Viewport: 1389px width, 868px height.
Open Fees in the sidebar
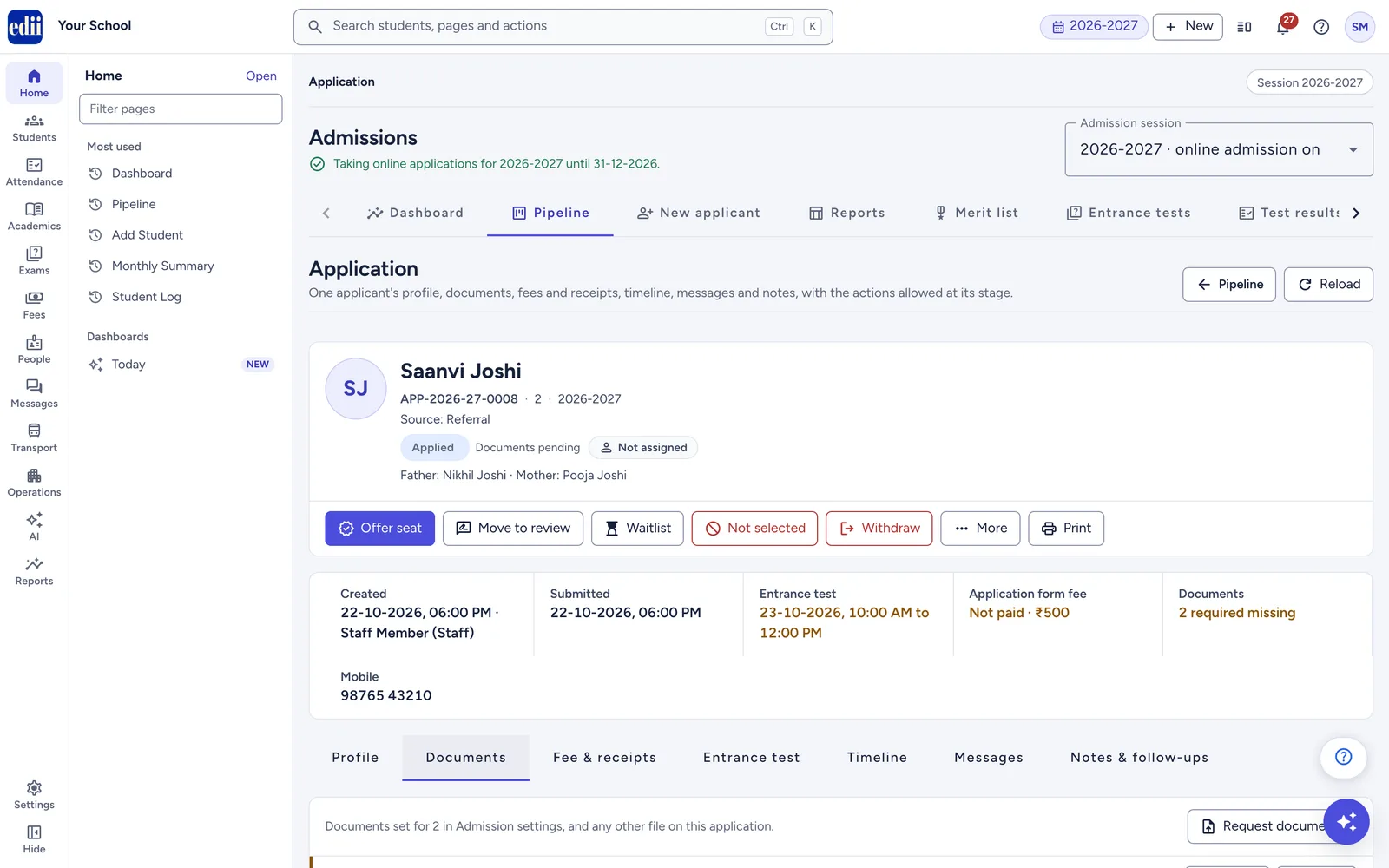[34, 305]
